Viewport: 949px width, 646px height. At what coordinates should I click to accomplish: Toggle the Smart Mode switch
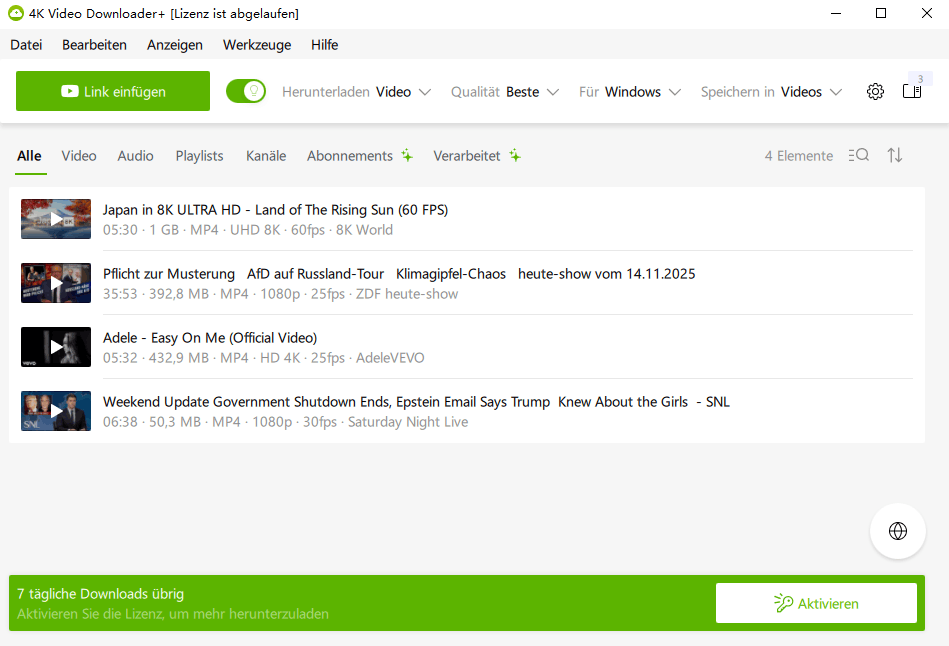tap(246, 91)
